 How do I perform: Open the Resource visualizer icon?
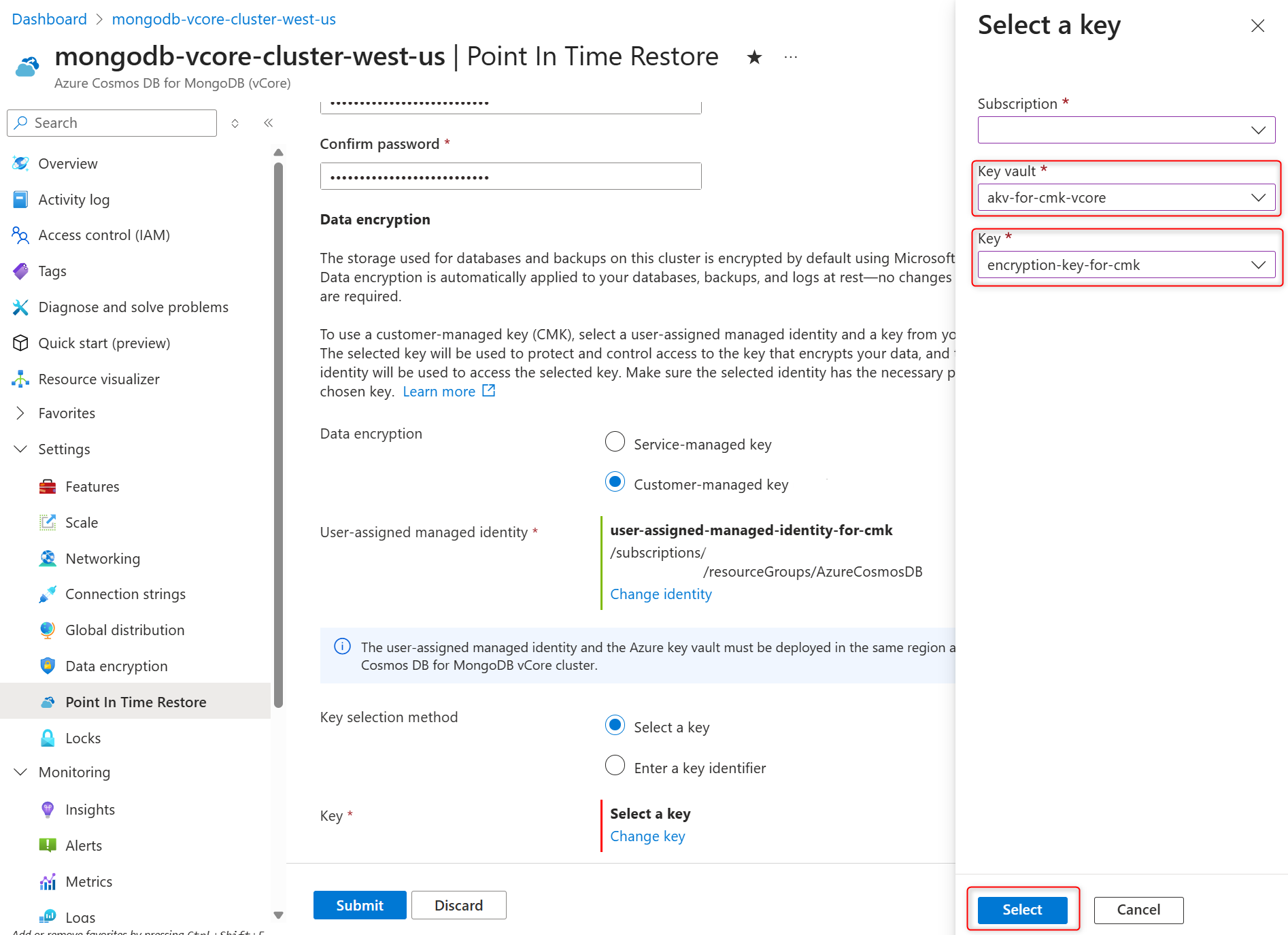pos(20,379)
